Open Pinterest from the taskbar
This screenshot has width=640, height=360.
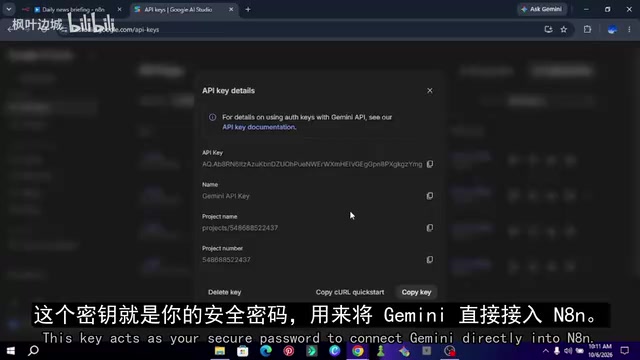289,351
